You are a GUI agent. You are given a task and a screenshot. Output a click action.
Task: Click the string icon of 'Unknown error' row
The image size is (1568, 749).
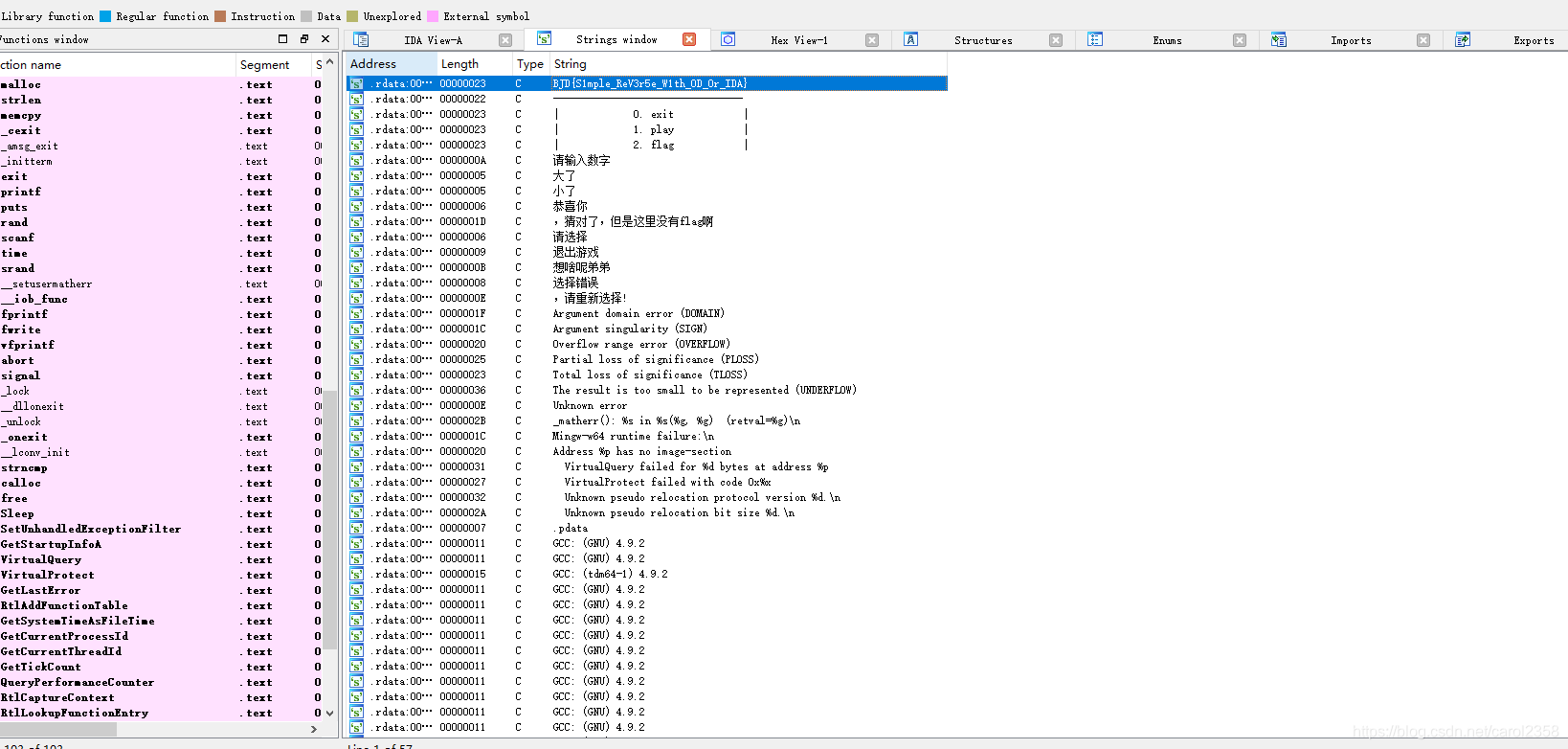tap(356, 405)
